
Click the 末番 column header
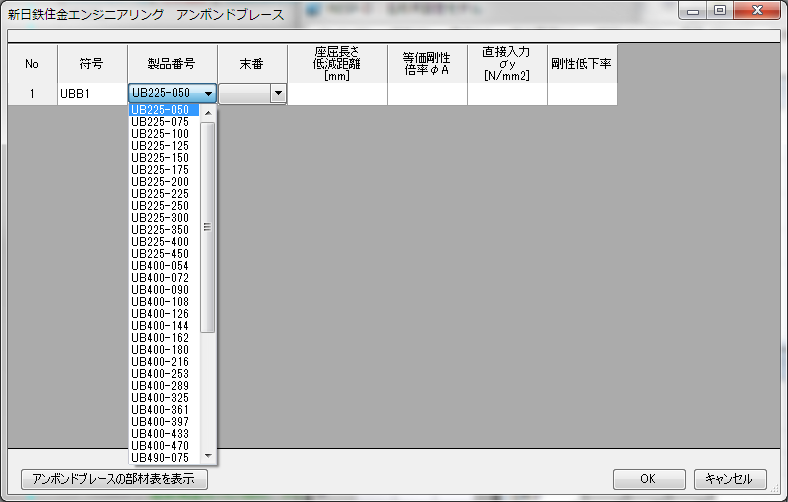[x=252, y=64]
